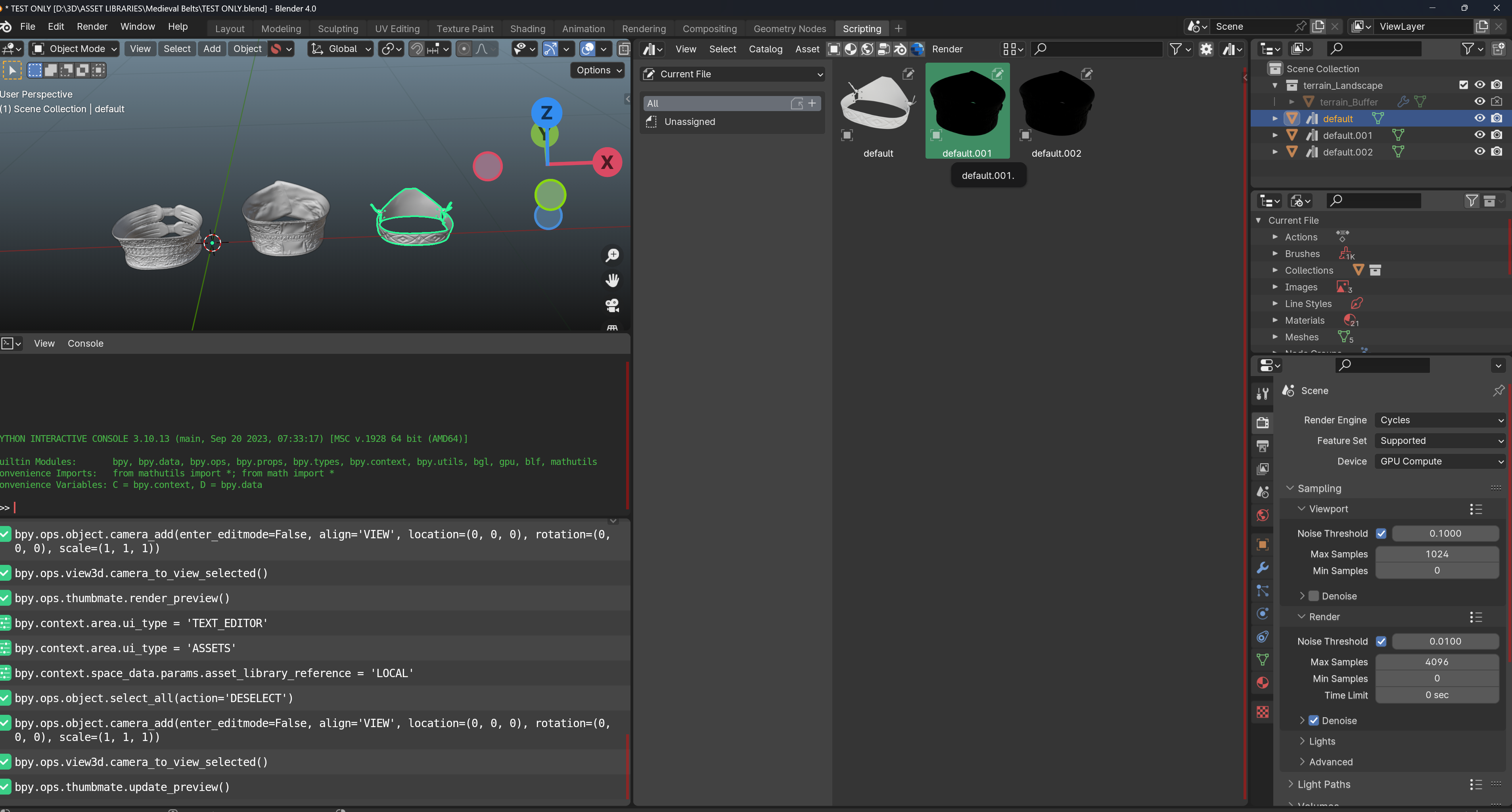Toggle the Viewport Denoise checkbox
Screen dimensions: 1512x812
(1313, 596)
